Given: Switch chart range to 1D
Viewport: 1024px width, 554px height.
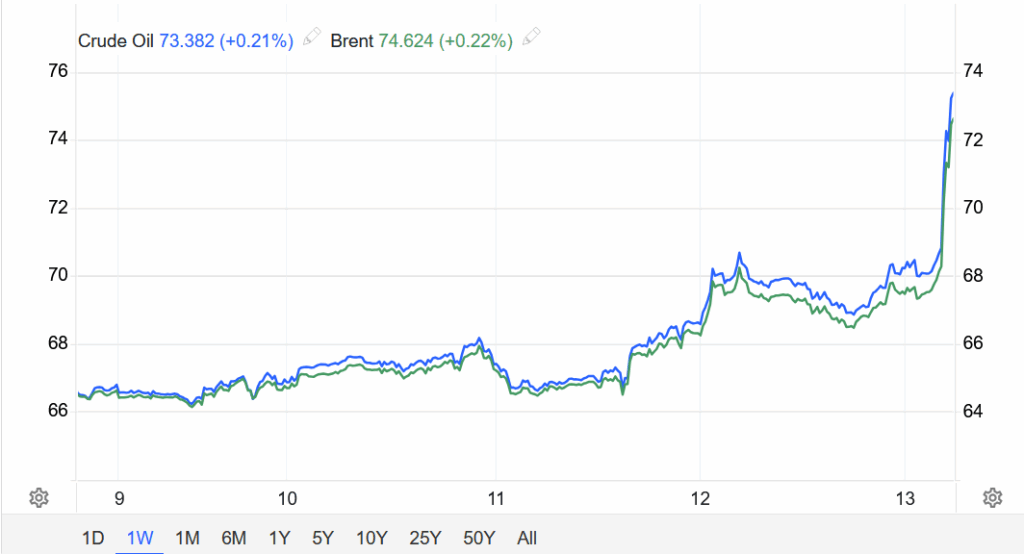Looking at the screenshot, I should pyautogui.click(x=93, y=538).
